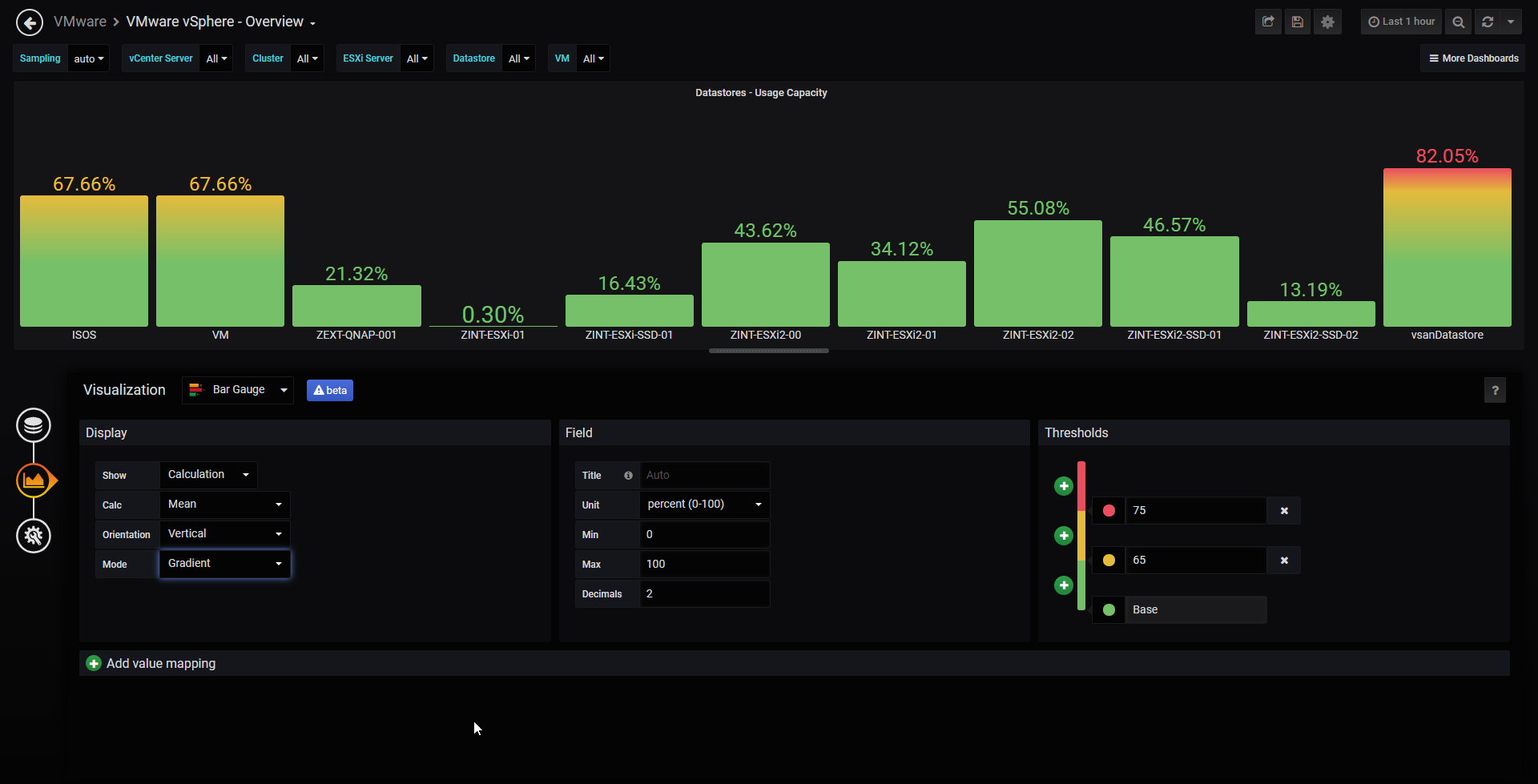Click the zoom out magnifier icon

click(x=1459, y=22)
